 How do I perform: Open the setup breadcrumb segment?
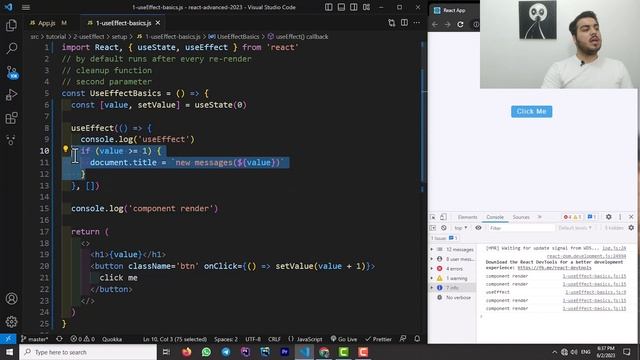coord(119,37)
